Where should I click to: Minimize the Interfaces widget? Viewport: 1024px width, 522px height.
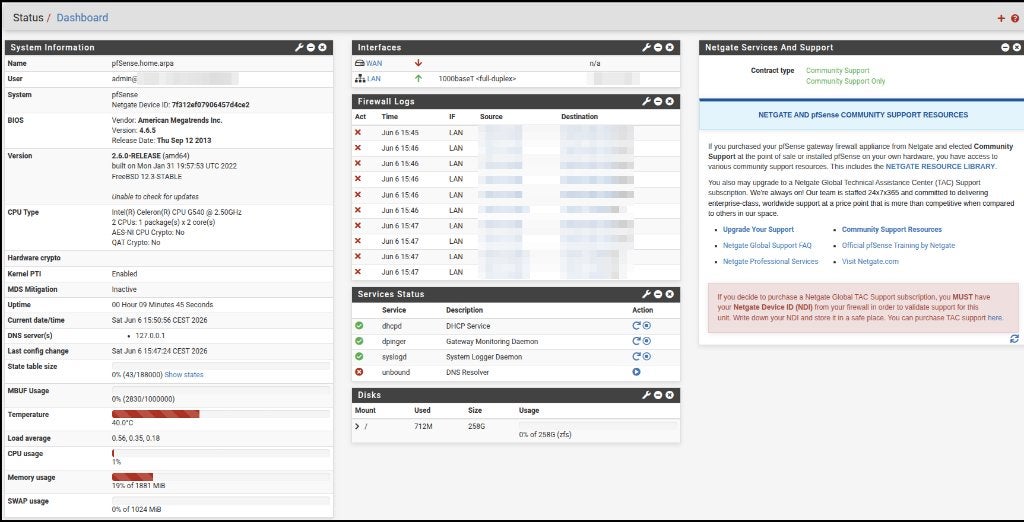click(x=658, y=48)
